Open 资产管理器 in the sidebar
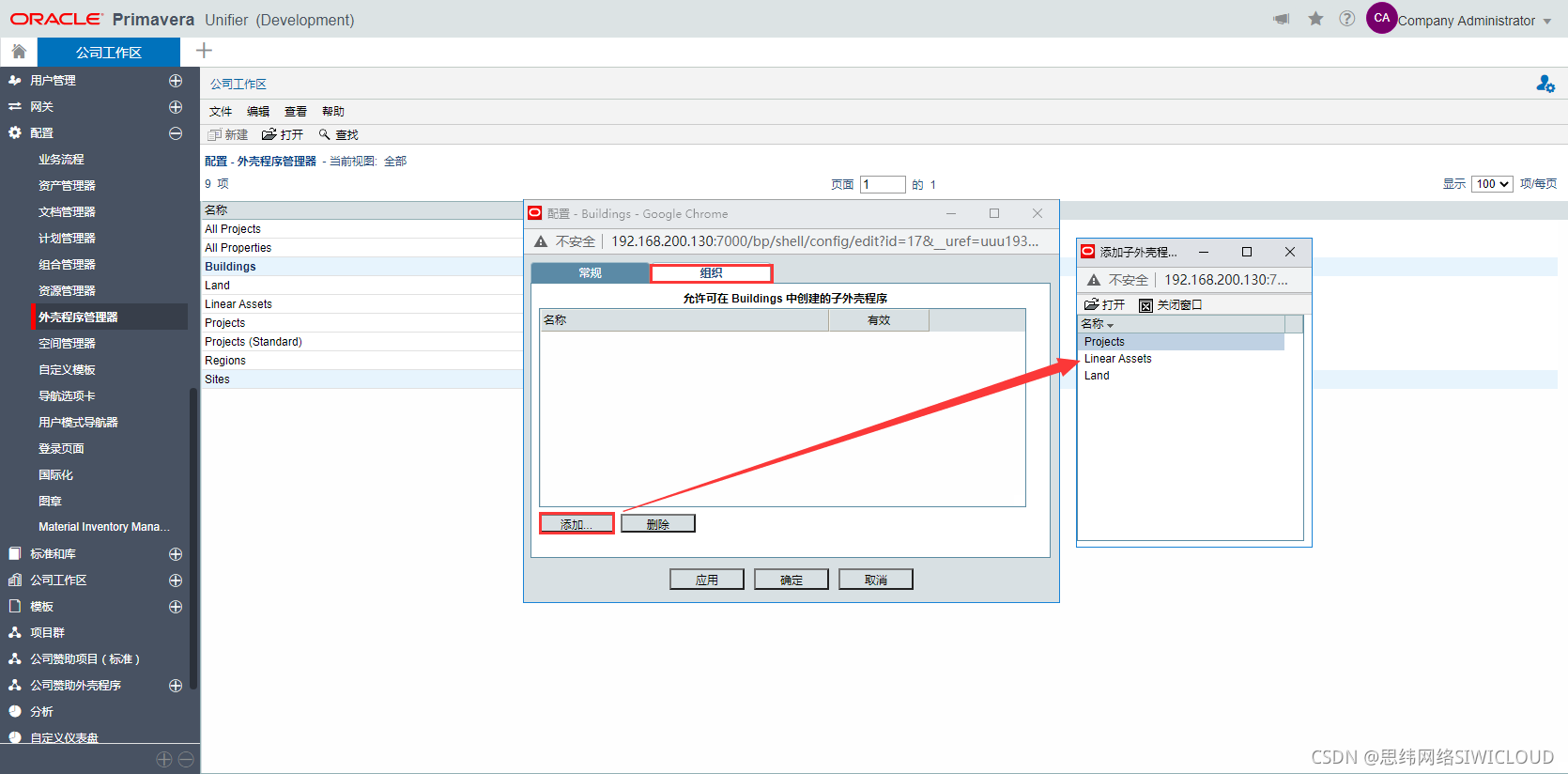The height and width of the screenshot is (774, 1568). point(67,186)
